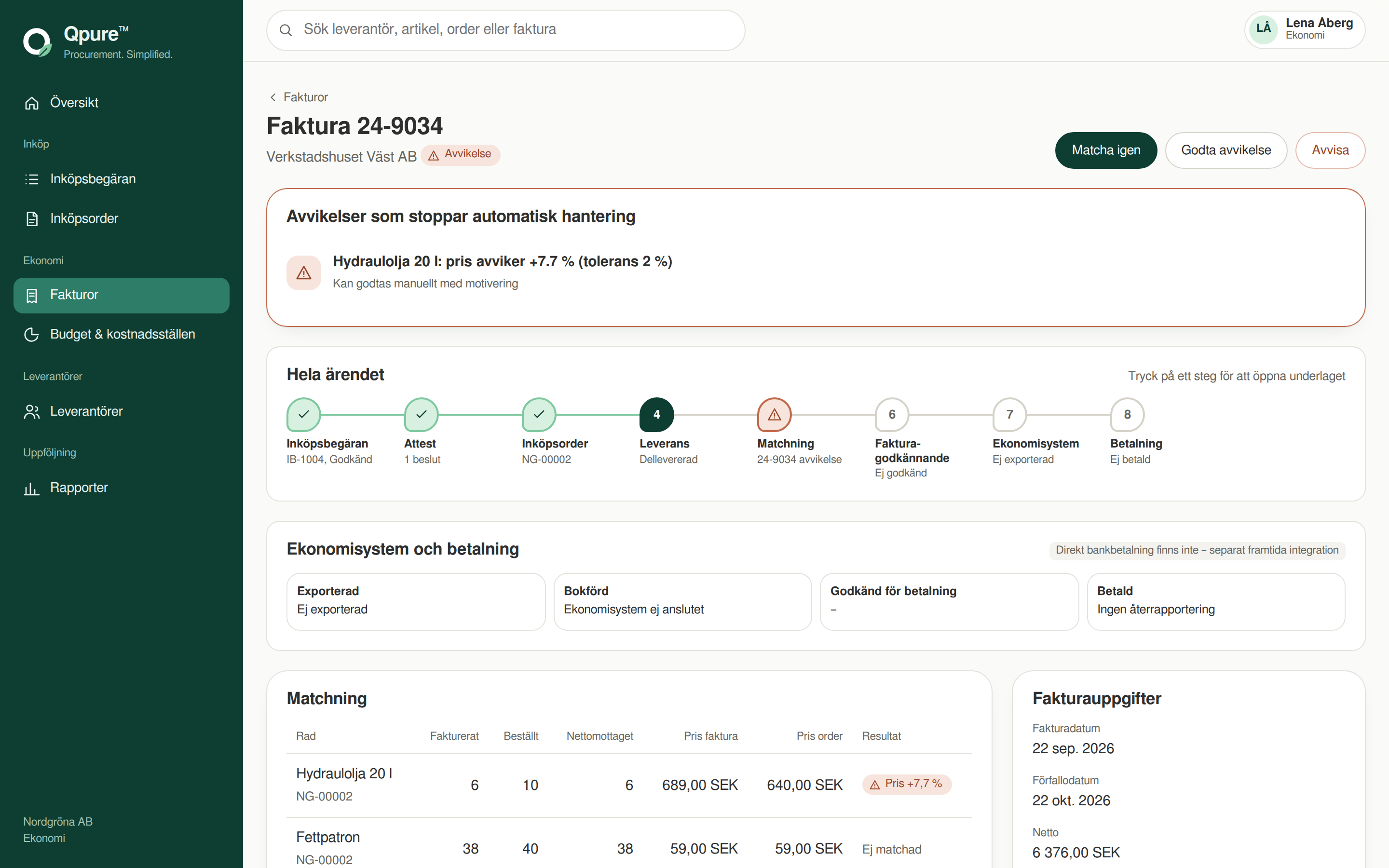Open the Matching step warning circle
The image size is (1389, 868).
click(774, 415)
